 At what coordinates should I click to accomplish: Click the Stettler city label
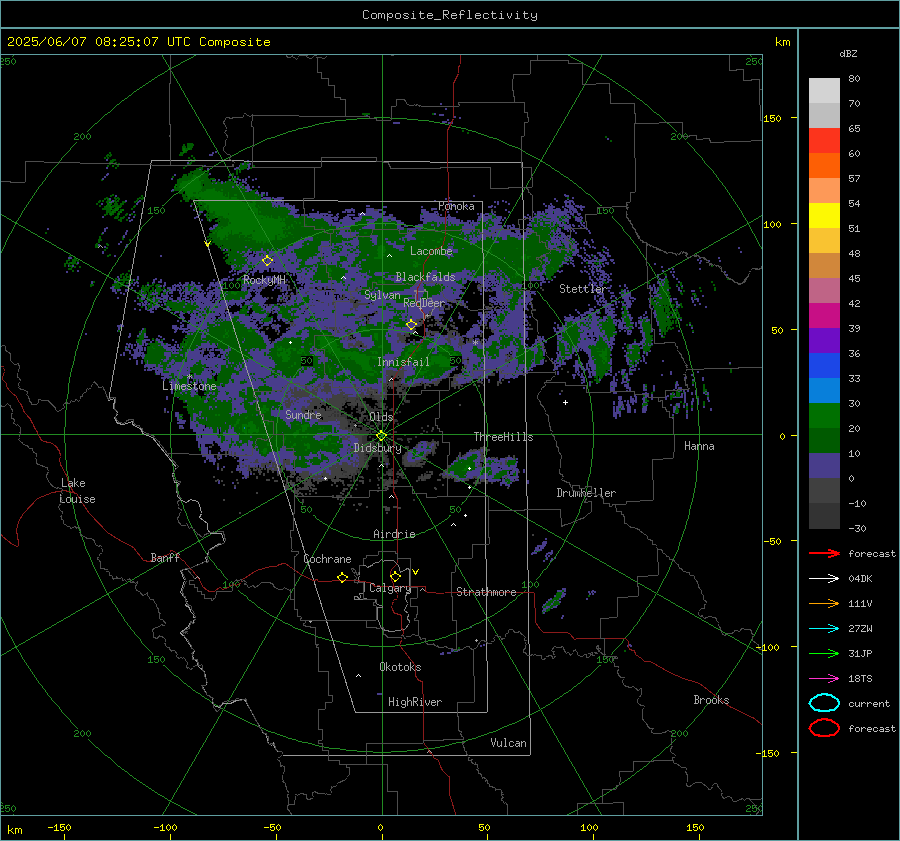[x=583, y=289]
